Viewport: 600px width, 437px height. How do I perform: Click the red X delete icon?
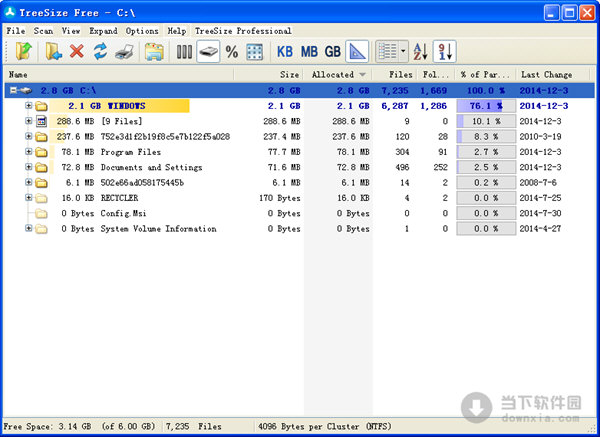(x=77, y=51)
